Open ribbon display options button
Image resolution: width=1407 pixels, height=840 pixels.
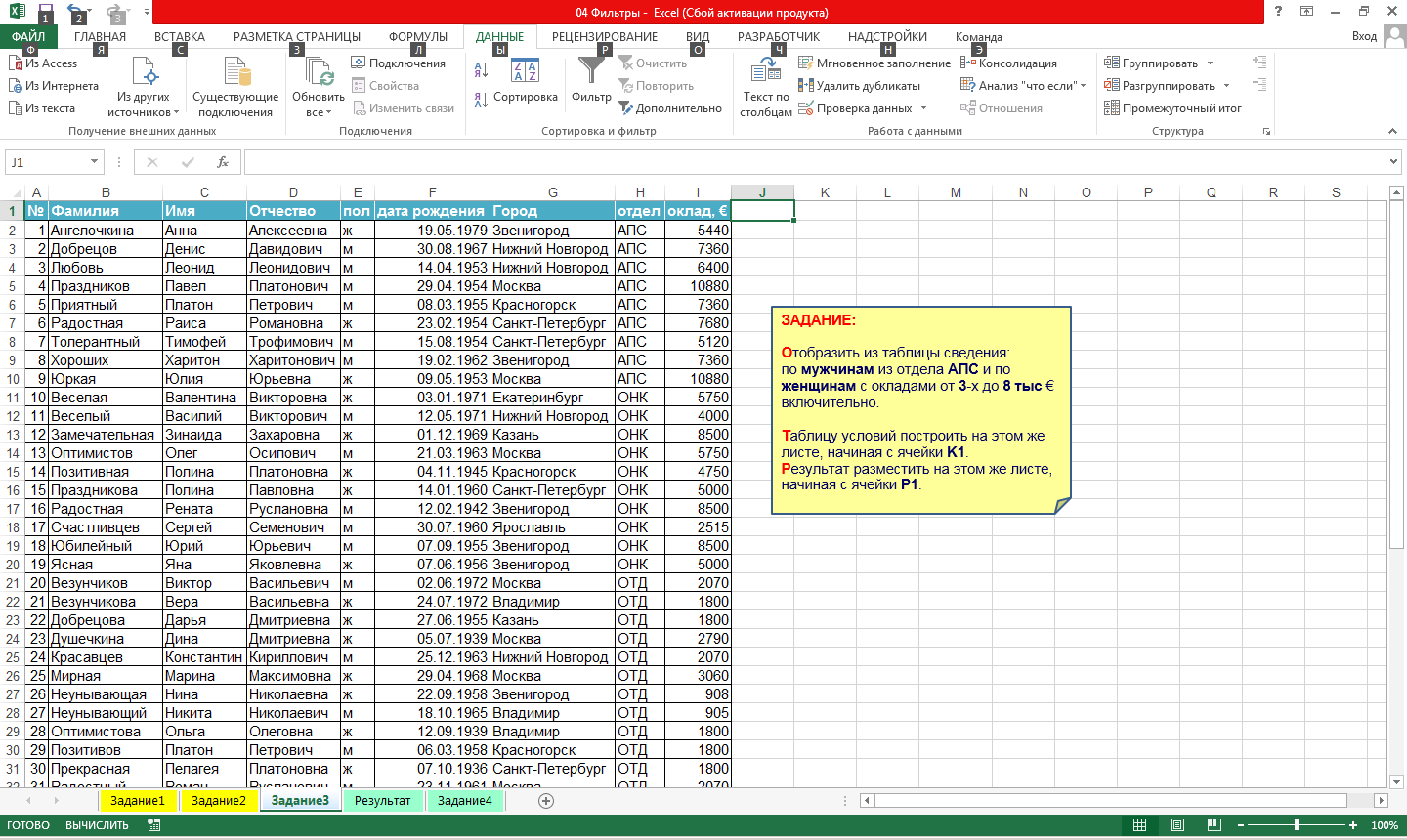pos(1306,11)
